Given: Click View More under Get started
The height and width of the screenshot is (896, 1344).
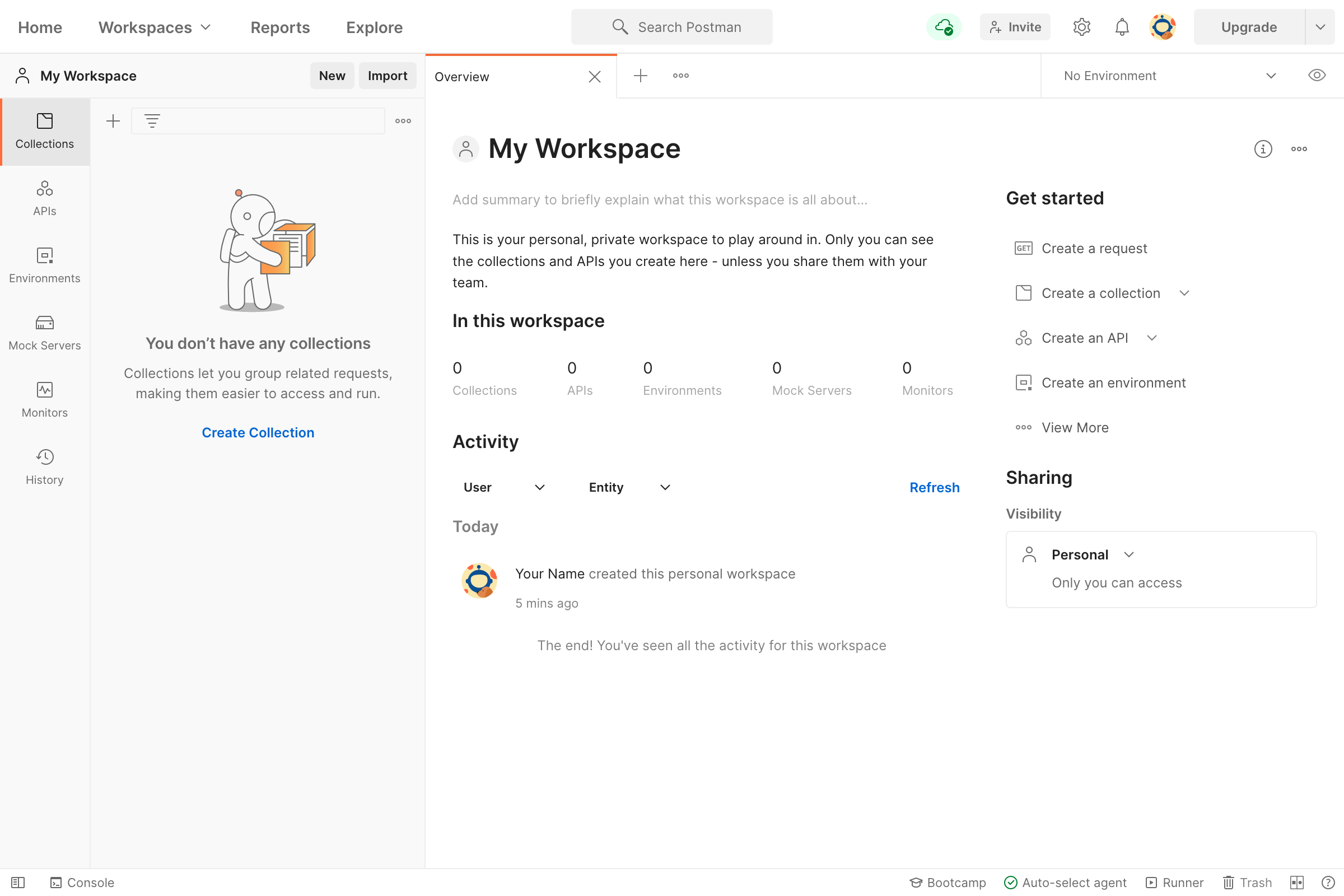Looking at the screenshot, I should pos(1062,427).
